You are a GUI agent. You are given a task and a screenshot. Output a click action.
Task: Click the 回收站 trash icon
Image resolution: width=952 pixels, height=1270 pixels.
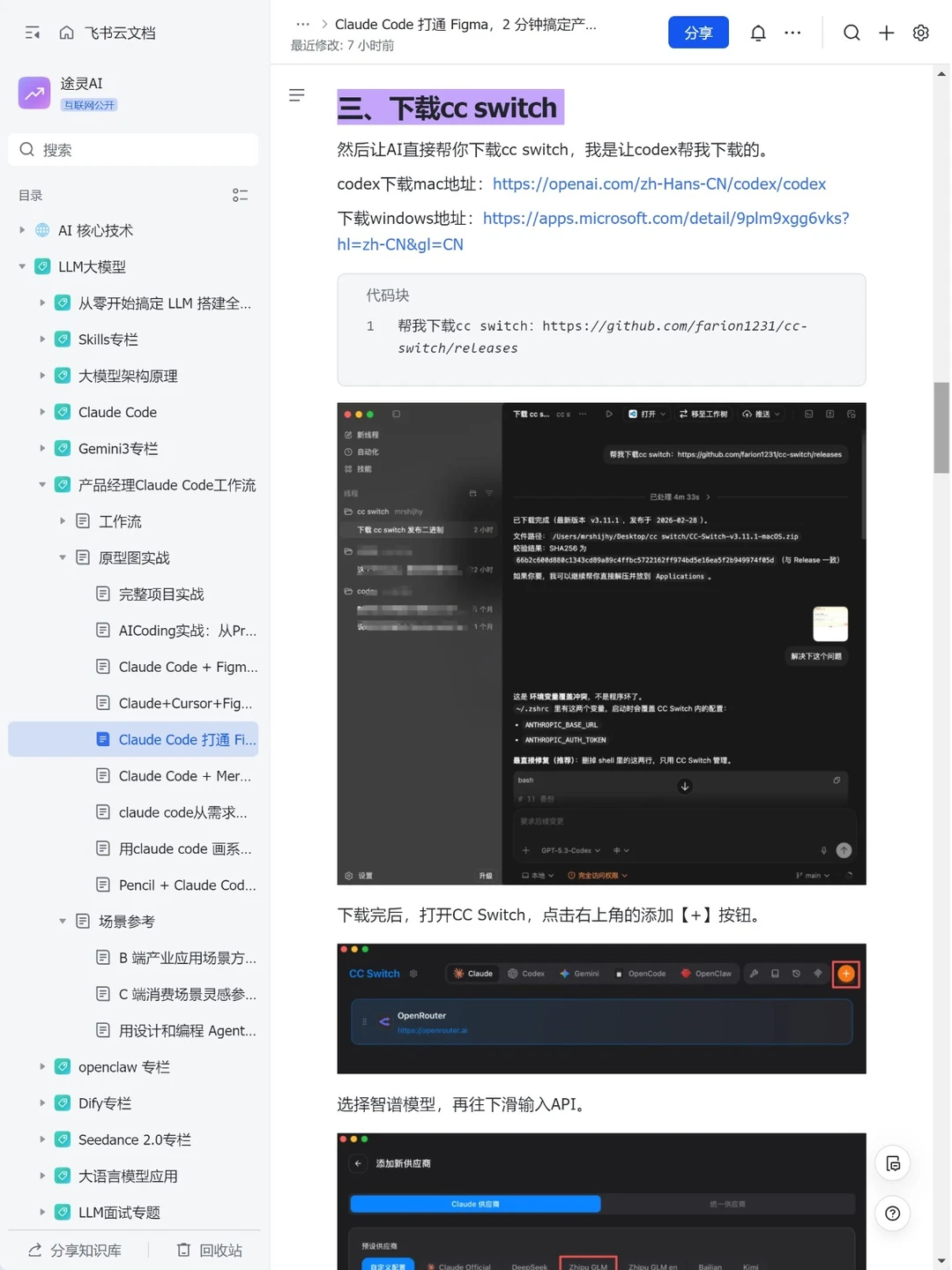(x=183, y=1250)
